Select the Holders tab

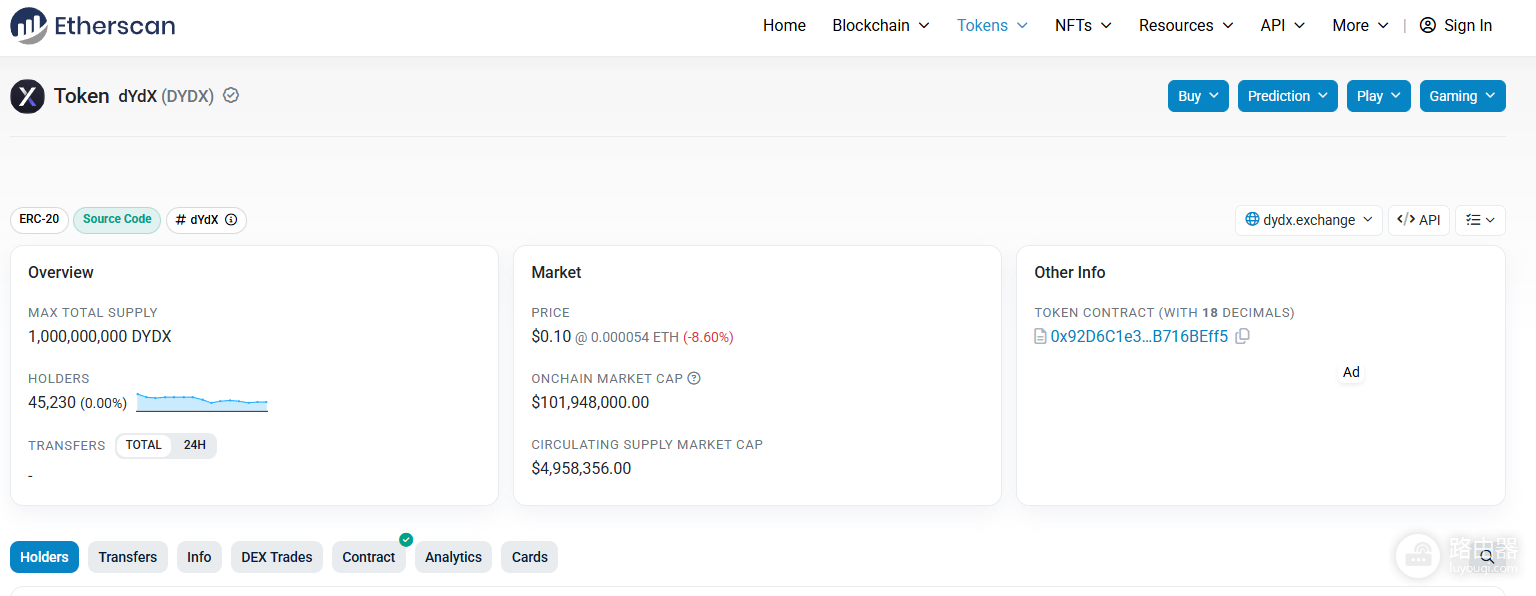pos(45,557)
